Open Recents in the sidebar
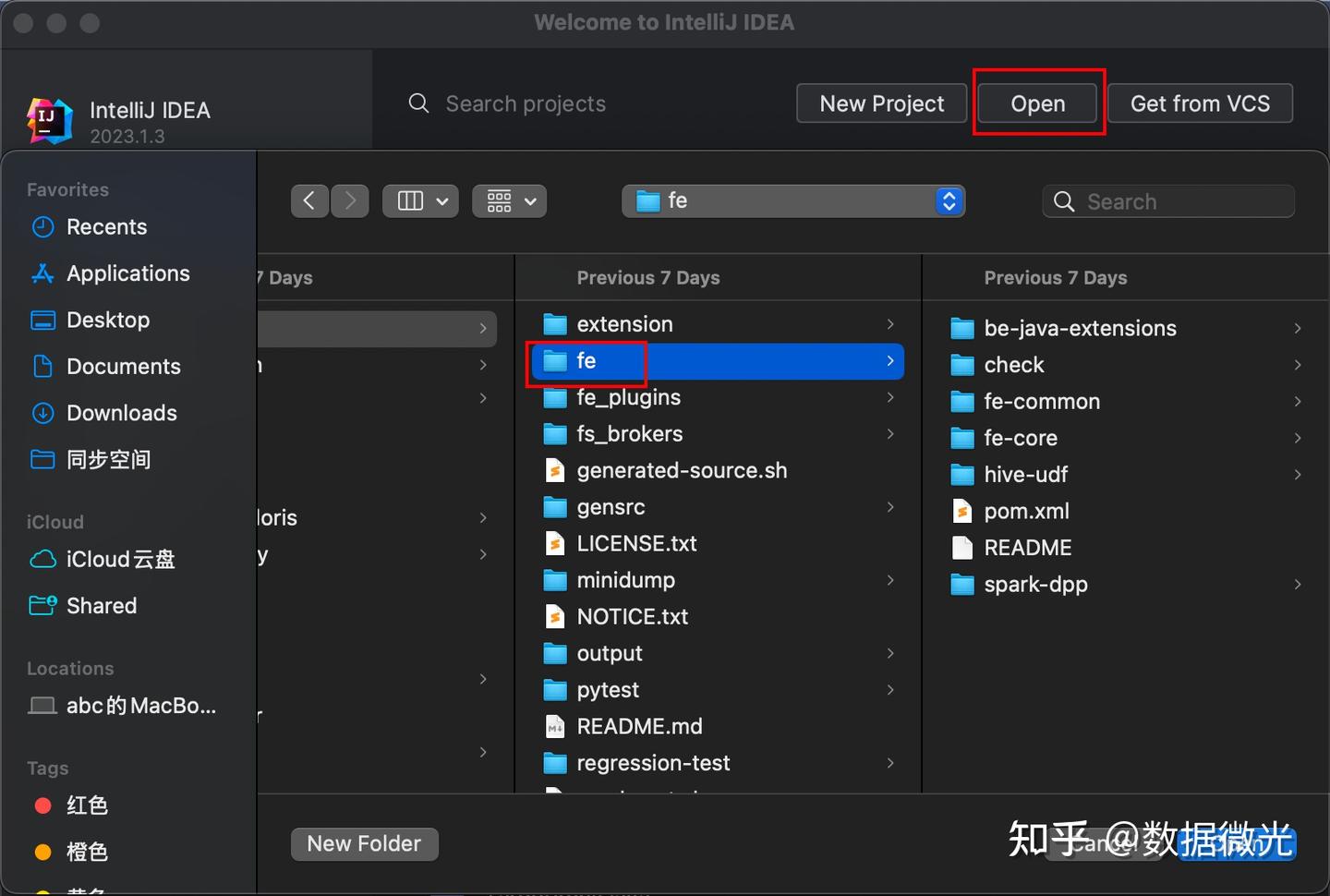Screen dimensions: 1330x896 pyautogui.click(x=106, y=227)
